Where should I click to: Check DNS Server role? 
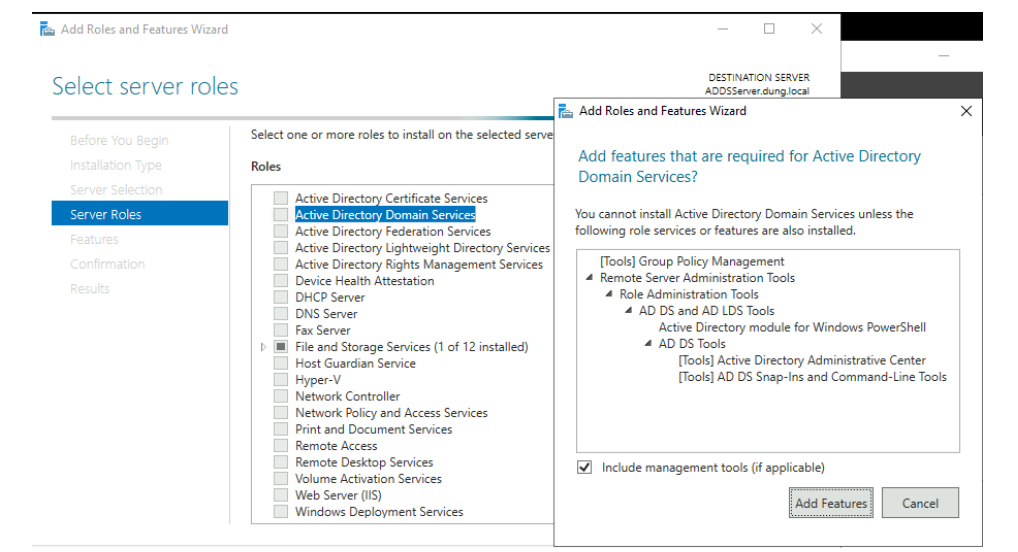coord(280,314)
